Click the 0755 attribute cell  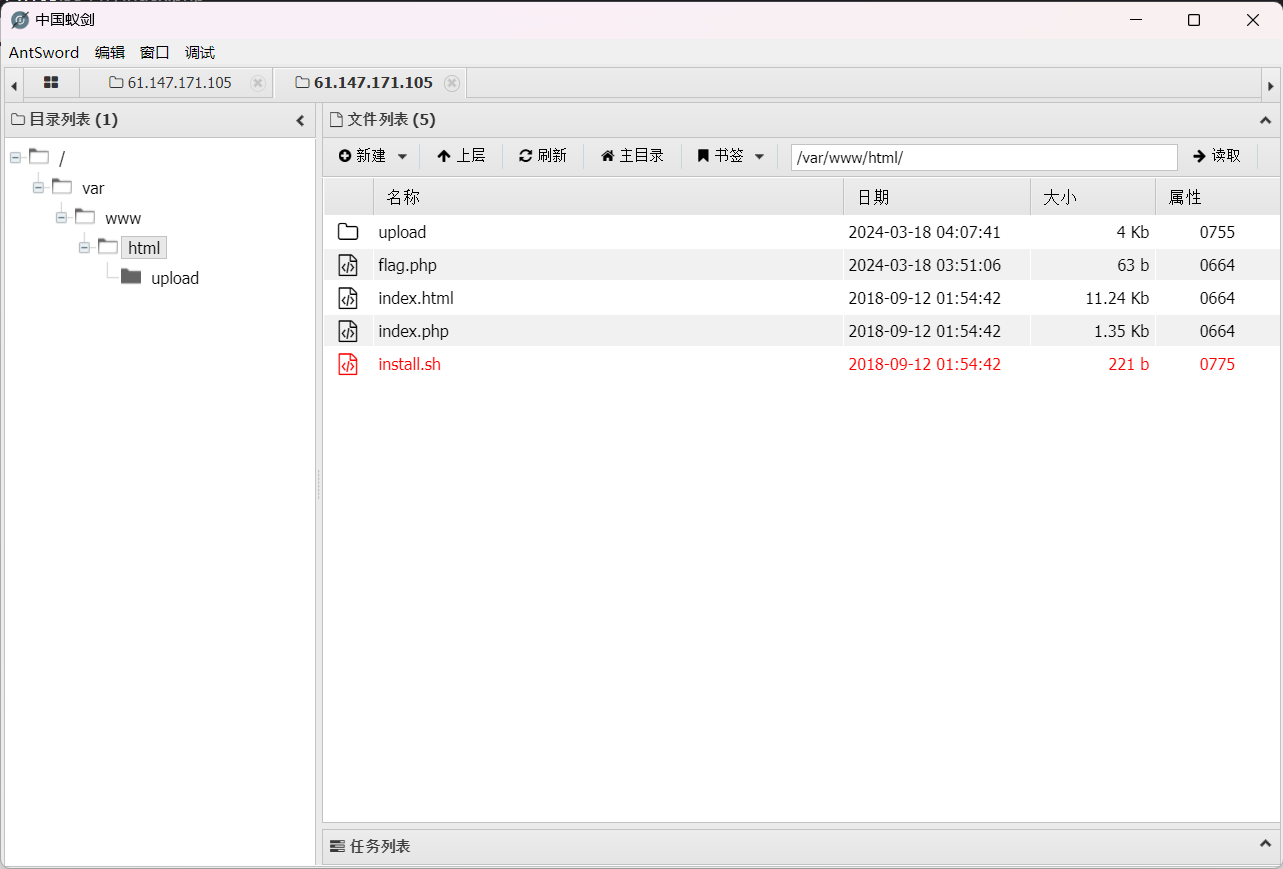coord(1217,232)
